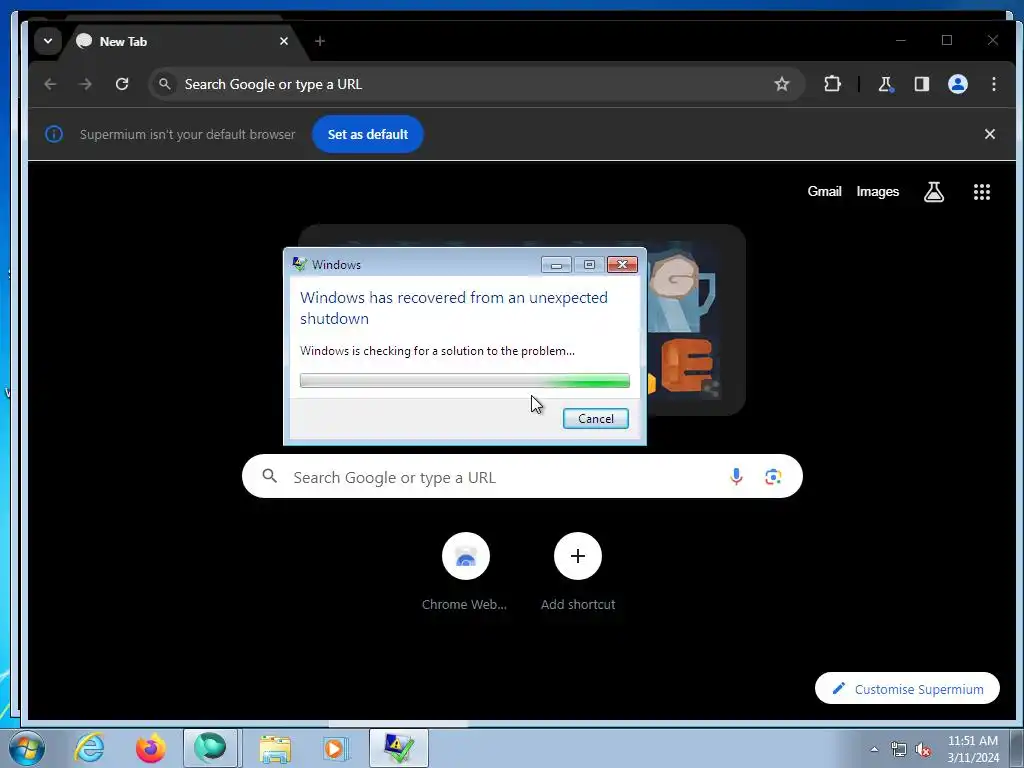The image size is (1024, 768).
Task: Open Chrome Web Store shortcut
Action: 465,572
